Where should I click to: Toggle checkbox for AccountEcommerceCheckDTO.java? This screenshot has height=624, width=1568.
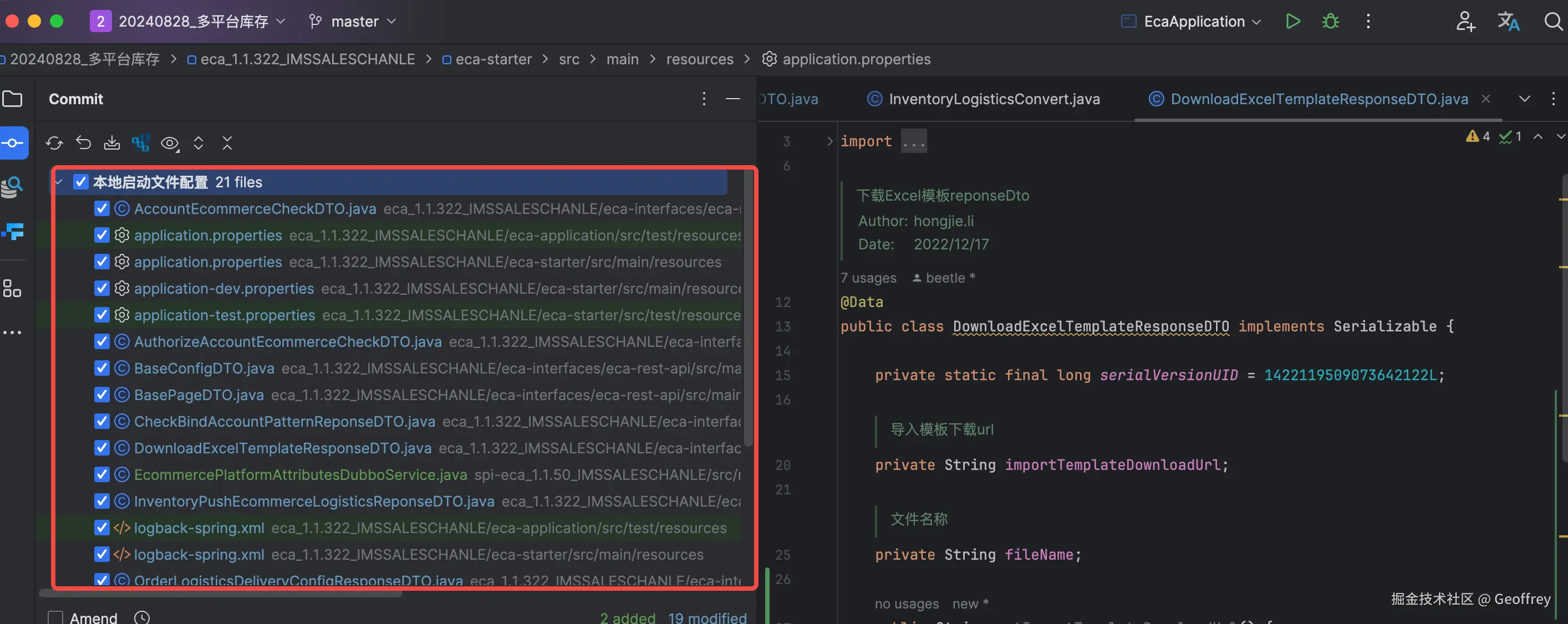click(x=101, y=208)
